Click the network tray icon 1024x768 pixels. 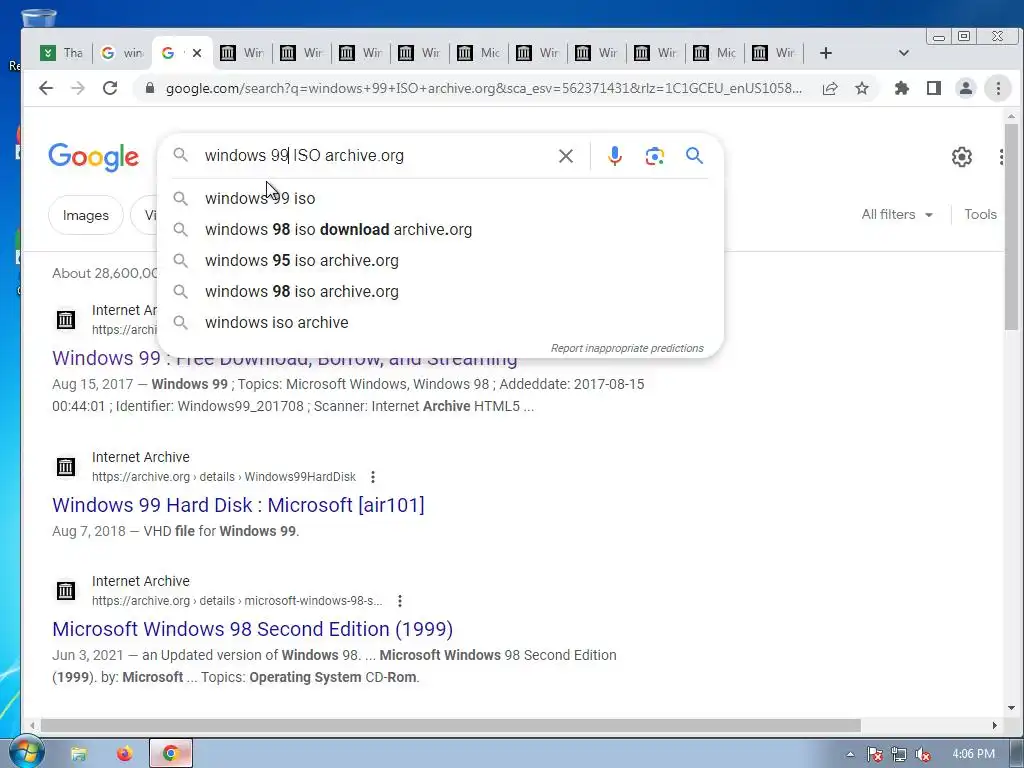click(x=899, y=754)
